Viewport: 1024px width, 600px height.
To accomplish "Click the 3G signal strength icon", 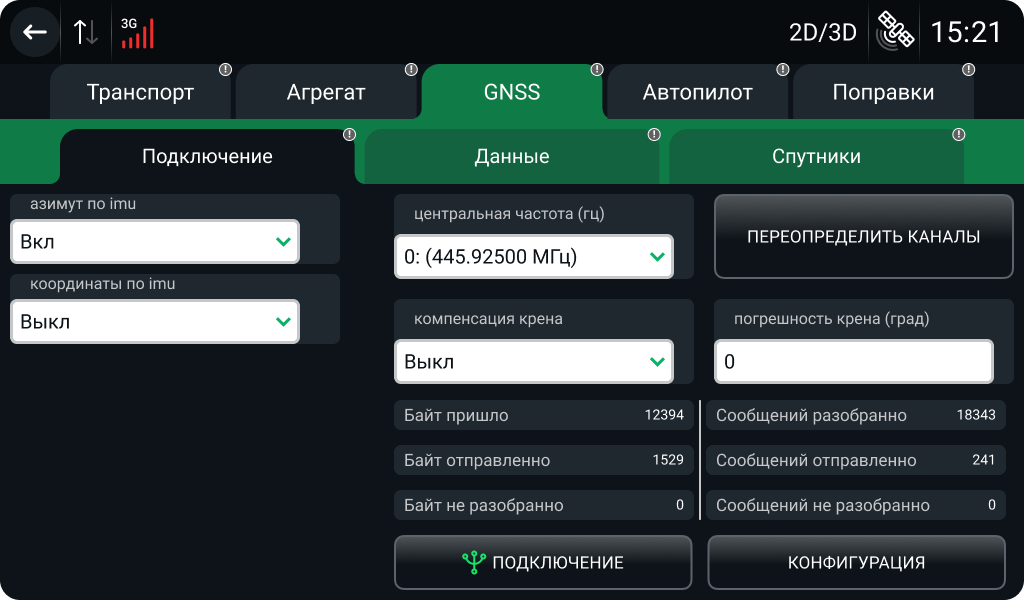I will 138,33.
